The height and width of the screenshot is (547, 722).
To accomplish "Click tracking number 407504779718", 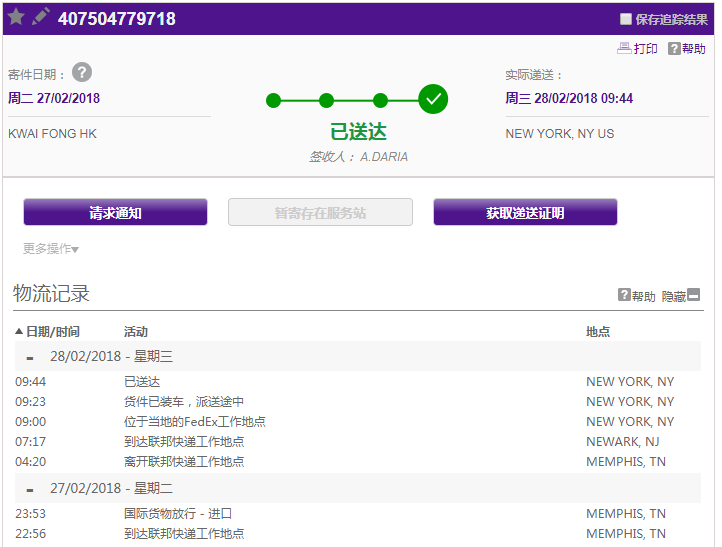I will (116, 19).
